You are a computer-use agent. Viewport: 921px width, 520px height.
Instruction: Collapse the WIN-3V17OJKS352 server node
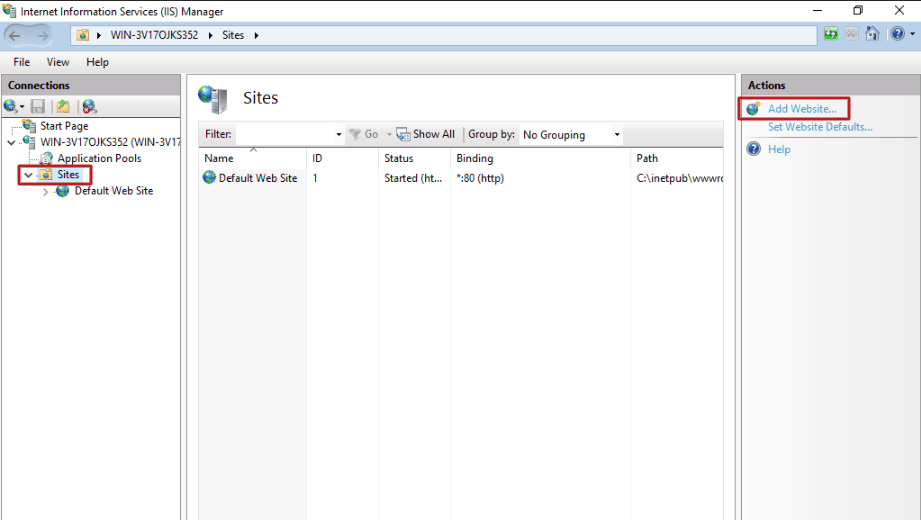tap(11, 142)
